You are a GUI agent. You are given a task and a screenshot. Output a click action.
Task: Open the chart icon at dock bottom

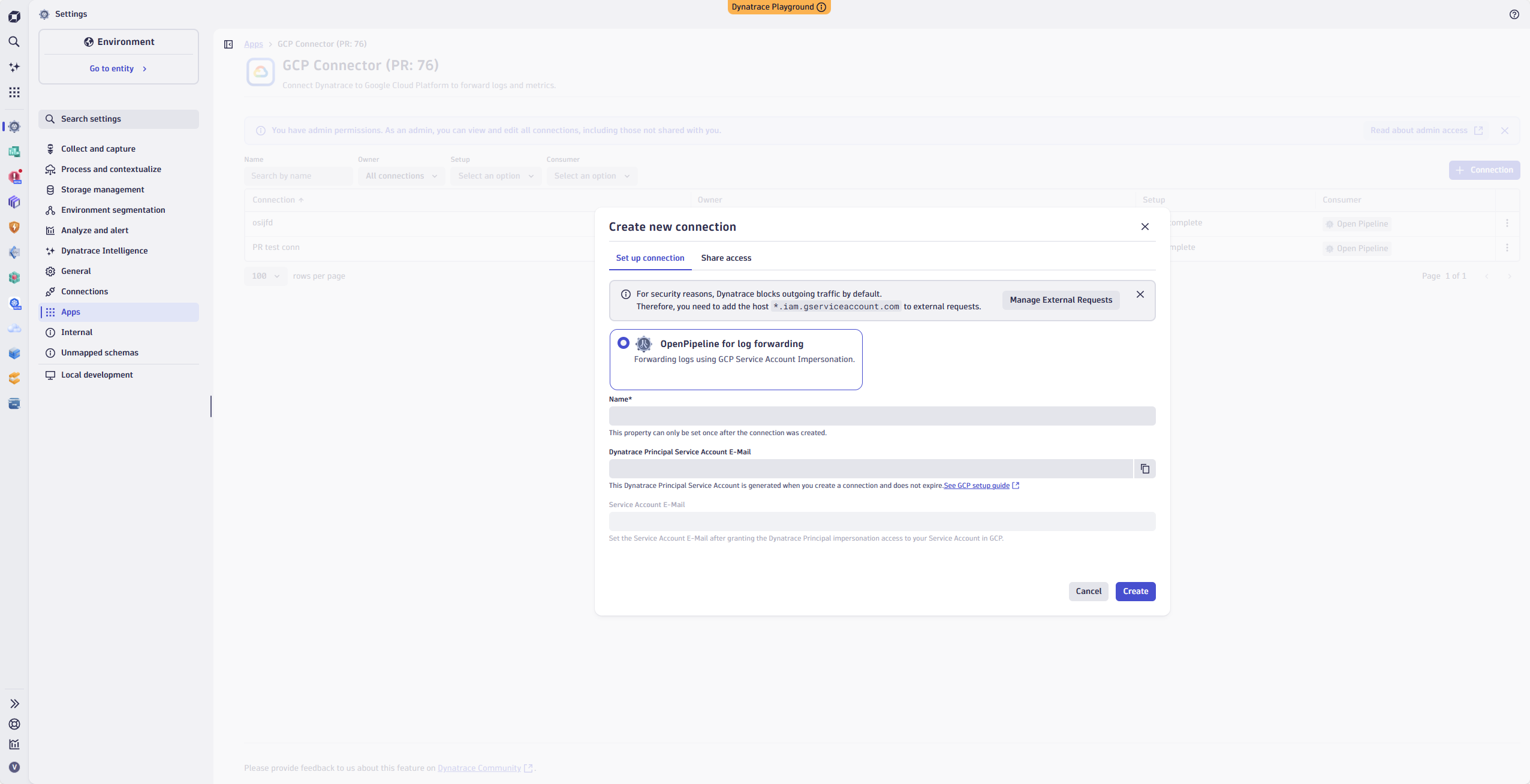[x=14, y=744]
